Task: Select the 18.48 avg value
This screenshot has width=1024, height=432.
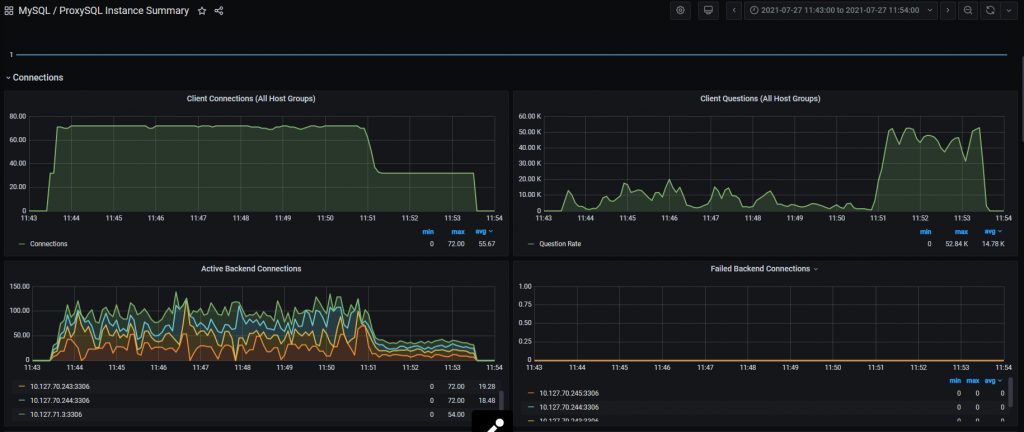Action: pyautogui.click(x=487, y=400)
